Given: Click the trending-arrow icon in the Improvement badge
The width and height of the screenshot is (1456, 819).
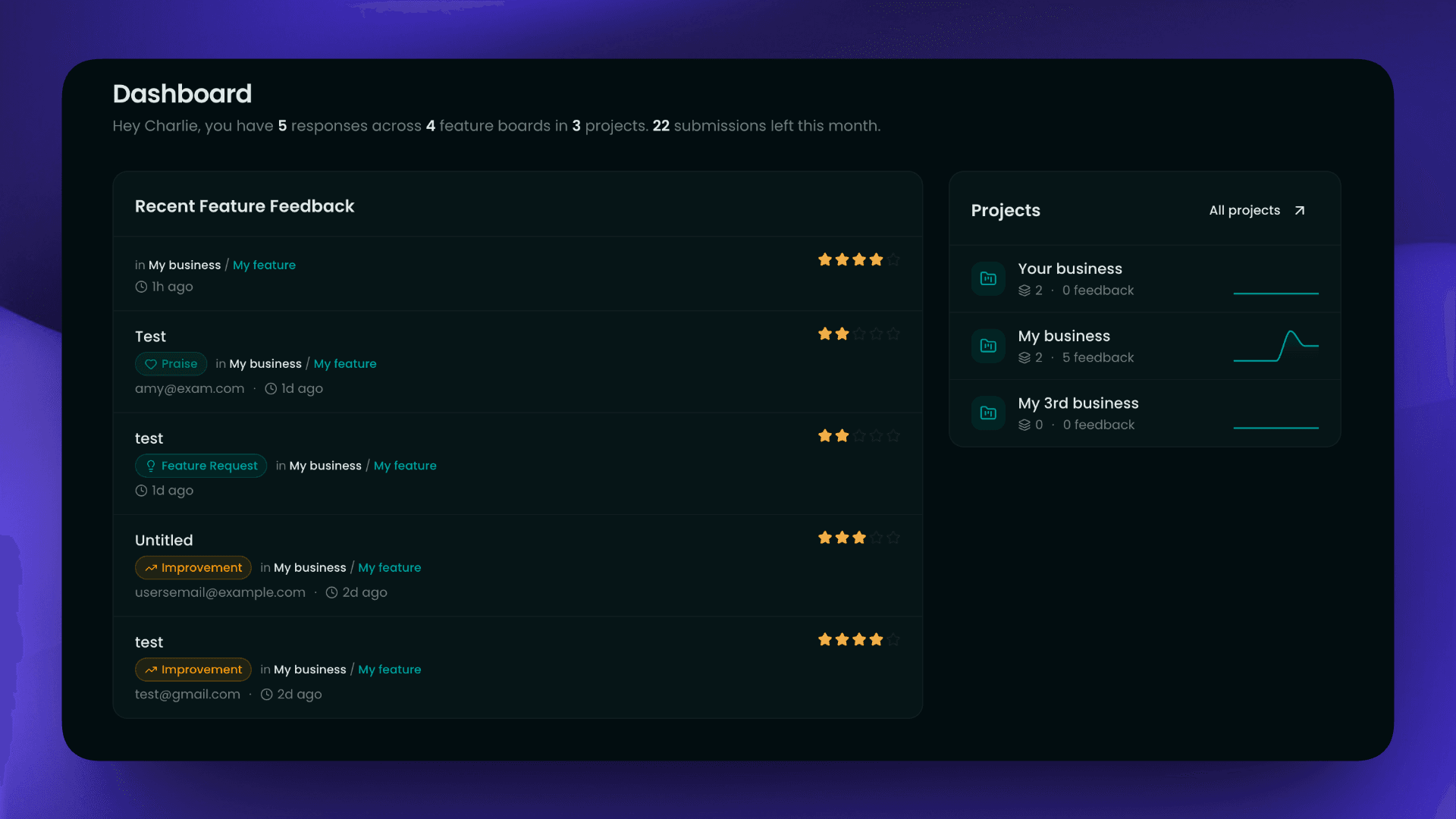Looking at the screenshot, I should [x=151, y=567].
